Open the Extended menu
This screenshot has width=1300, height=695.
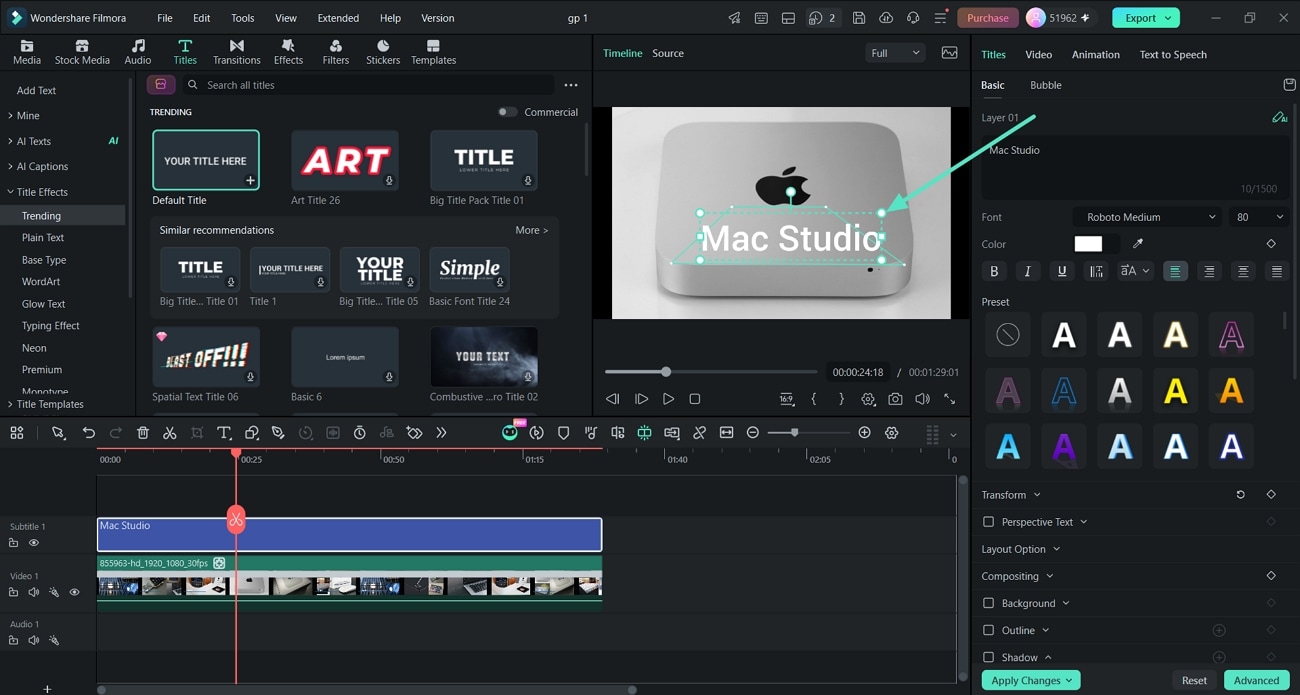click(x=338, y=18)
